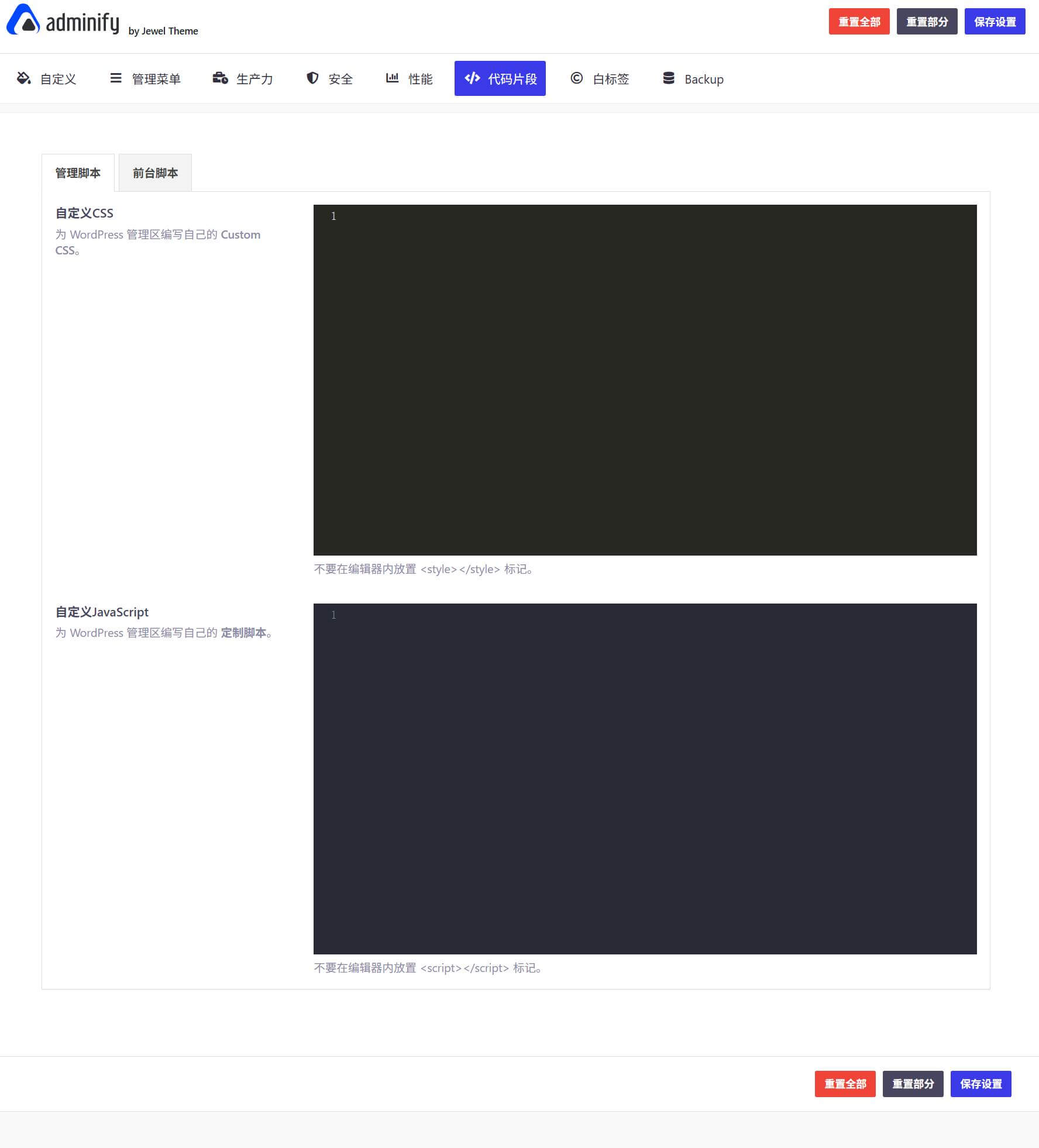This screenshot has height=1148, width=1039.
Task: Click the copyright icon beside 白标签
Action: [x=577, y=78]
